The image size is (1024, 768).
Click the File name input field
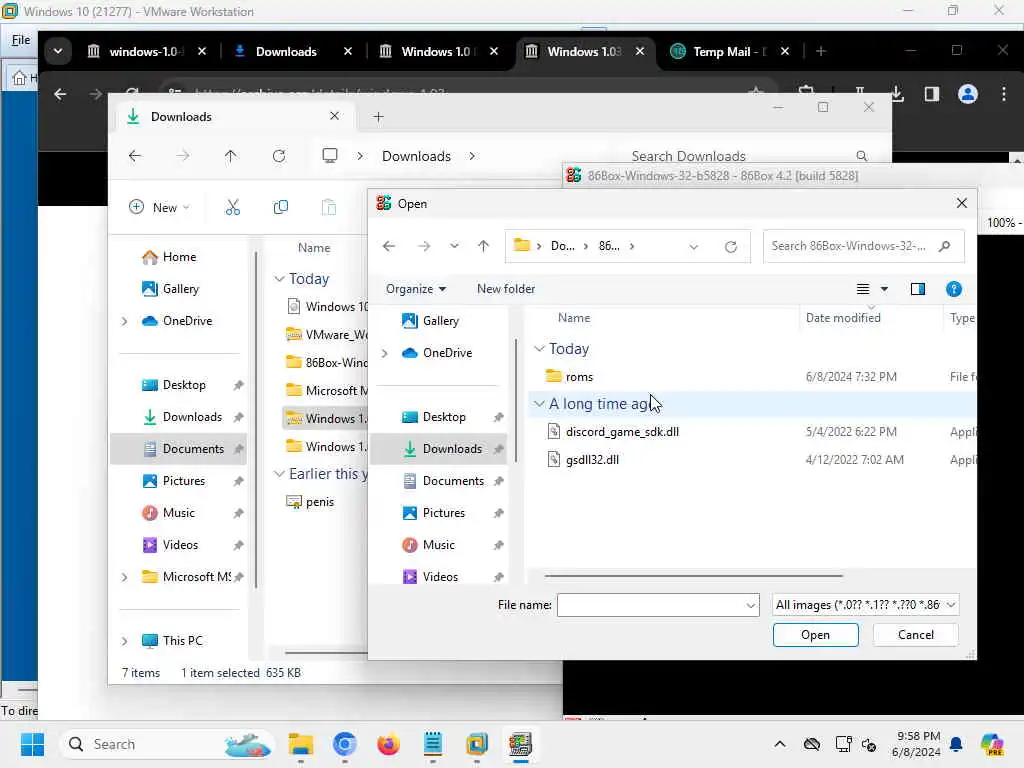click(651, 605)
